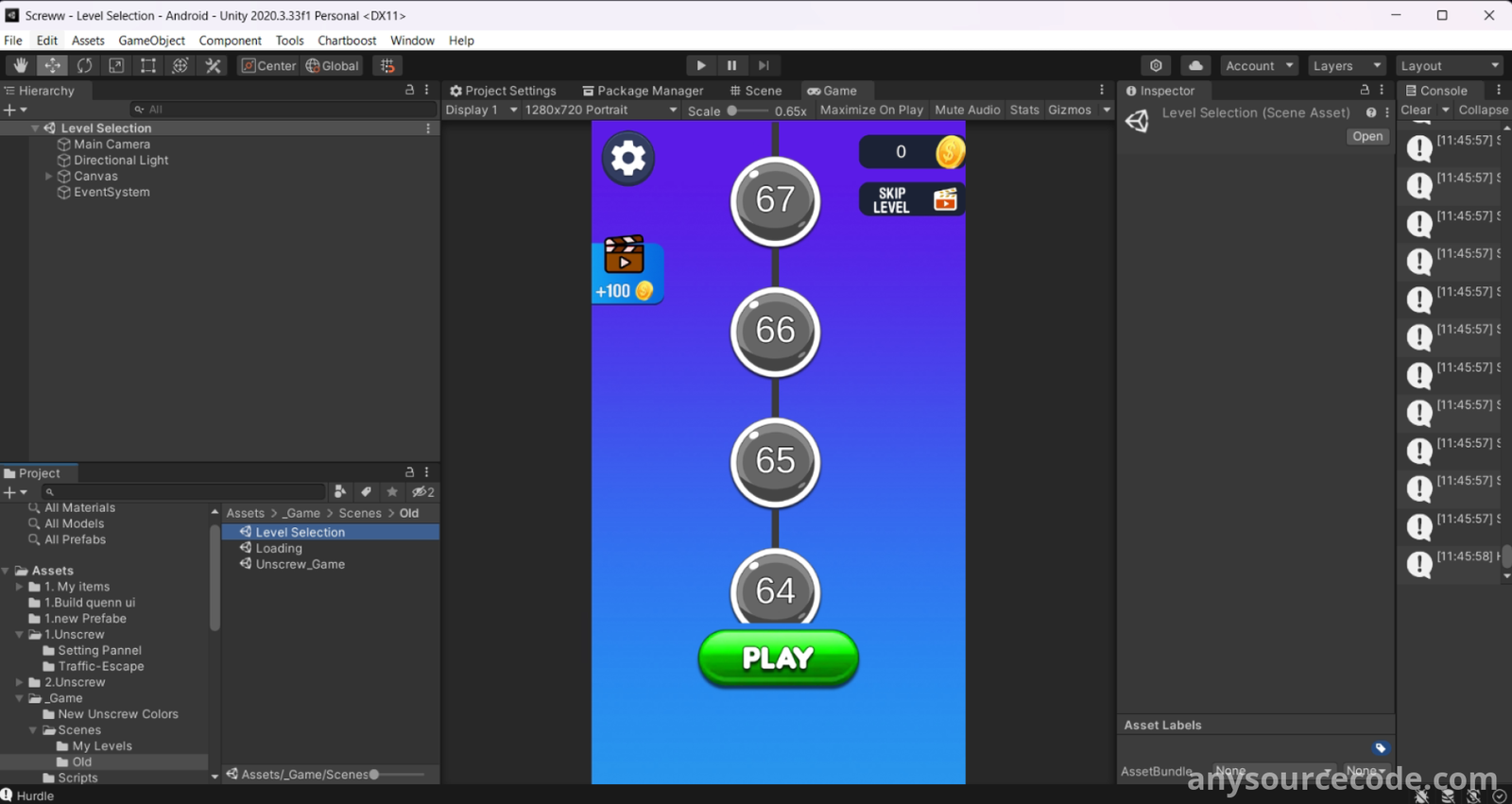
Task: Start Play mode
Action: (x=700, y=65)
